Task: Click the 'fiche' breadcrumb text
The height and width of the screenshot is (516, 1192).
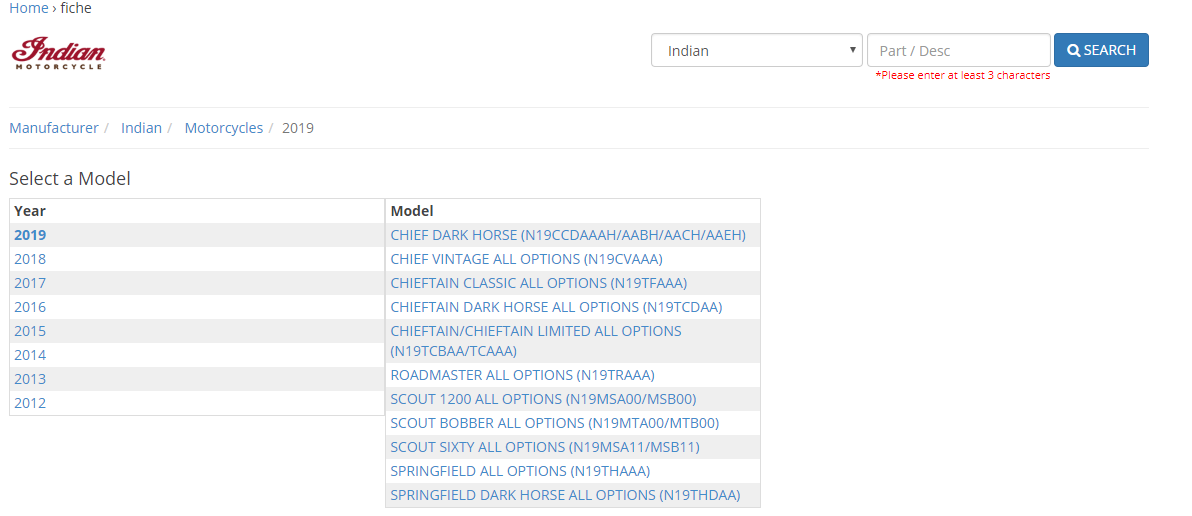Action: (76, 8)
